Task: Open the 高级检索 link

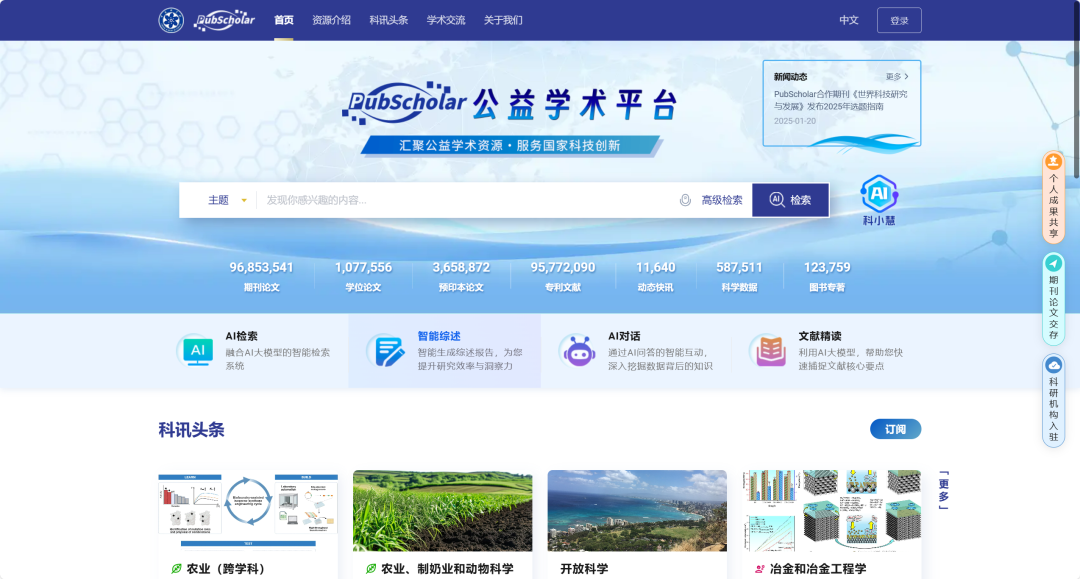Action: (721, 200)
